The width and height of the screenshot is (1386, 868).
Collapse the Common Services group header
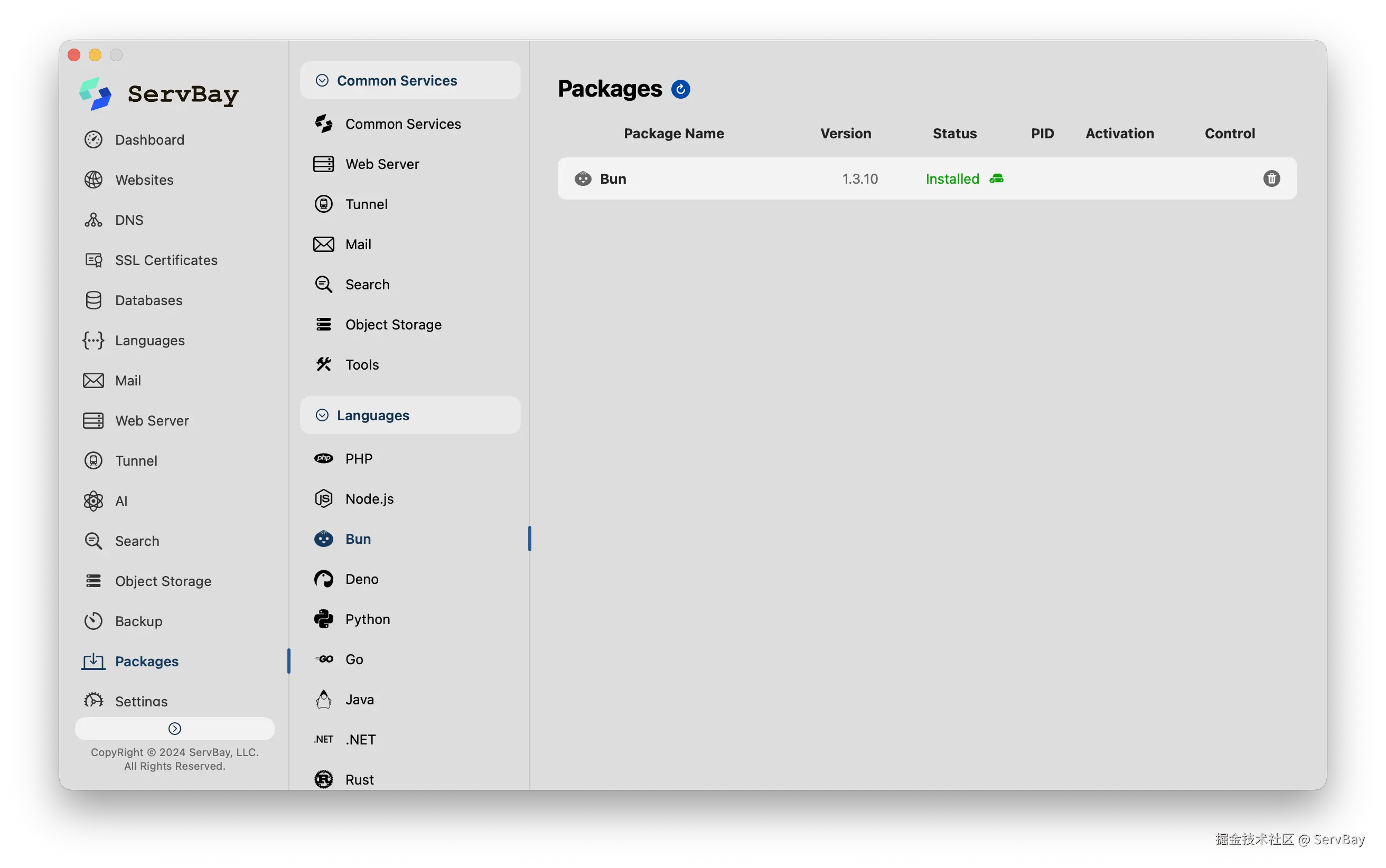click(x=396, y=80)
